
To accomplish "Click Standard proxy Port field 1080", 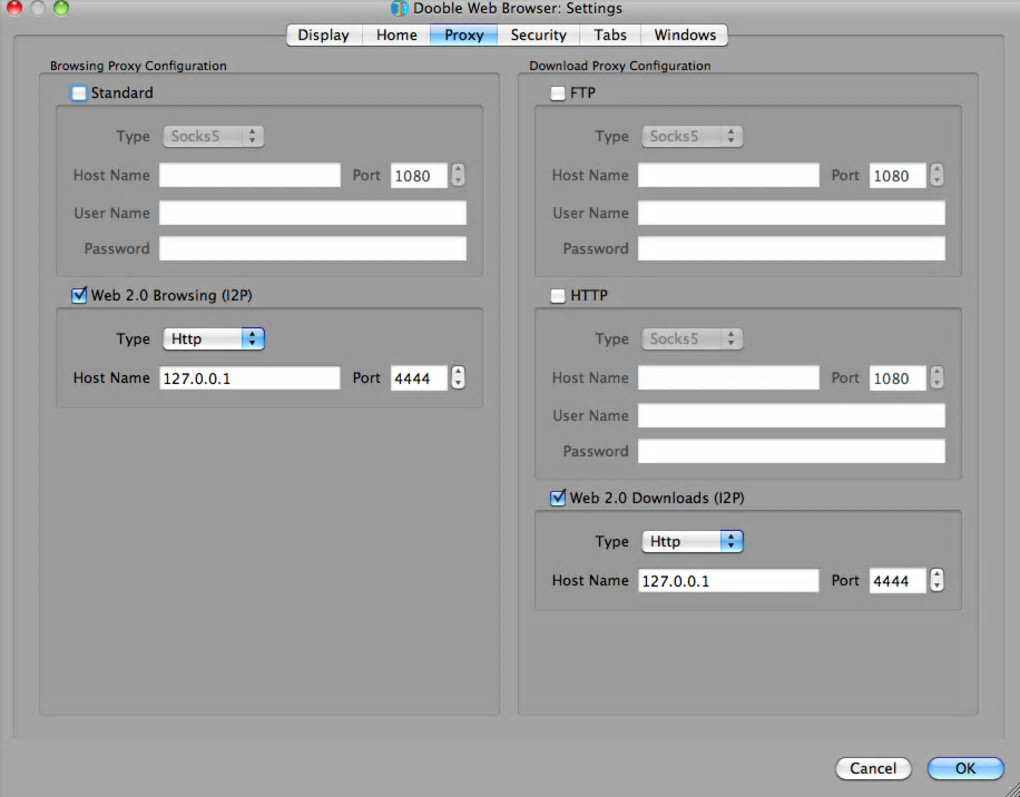I will pyautogui.click(x=419, y=176).
